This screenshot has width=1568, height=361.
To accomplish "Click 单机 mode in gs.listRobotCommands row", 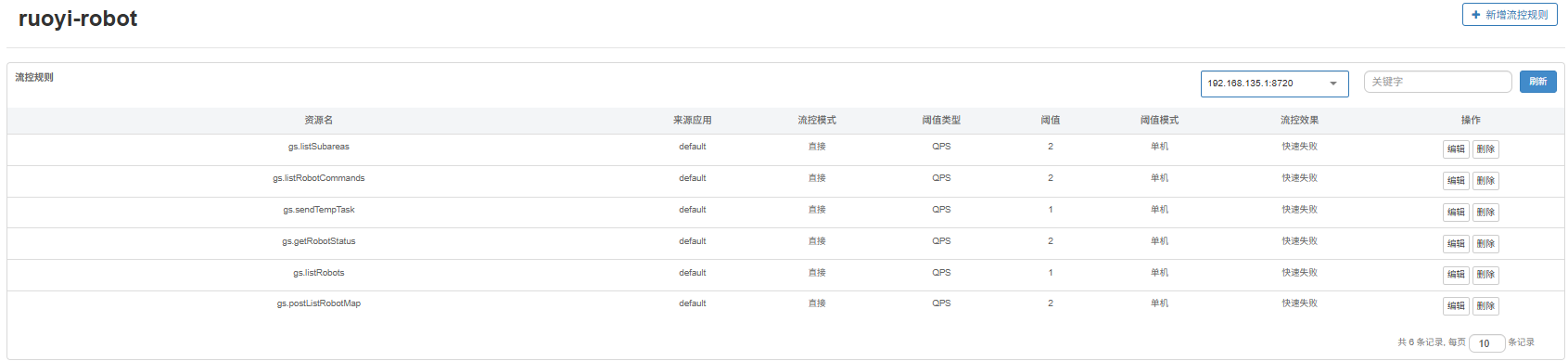I will pyautogui.click(x=1159, y=178).
